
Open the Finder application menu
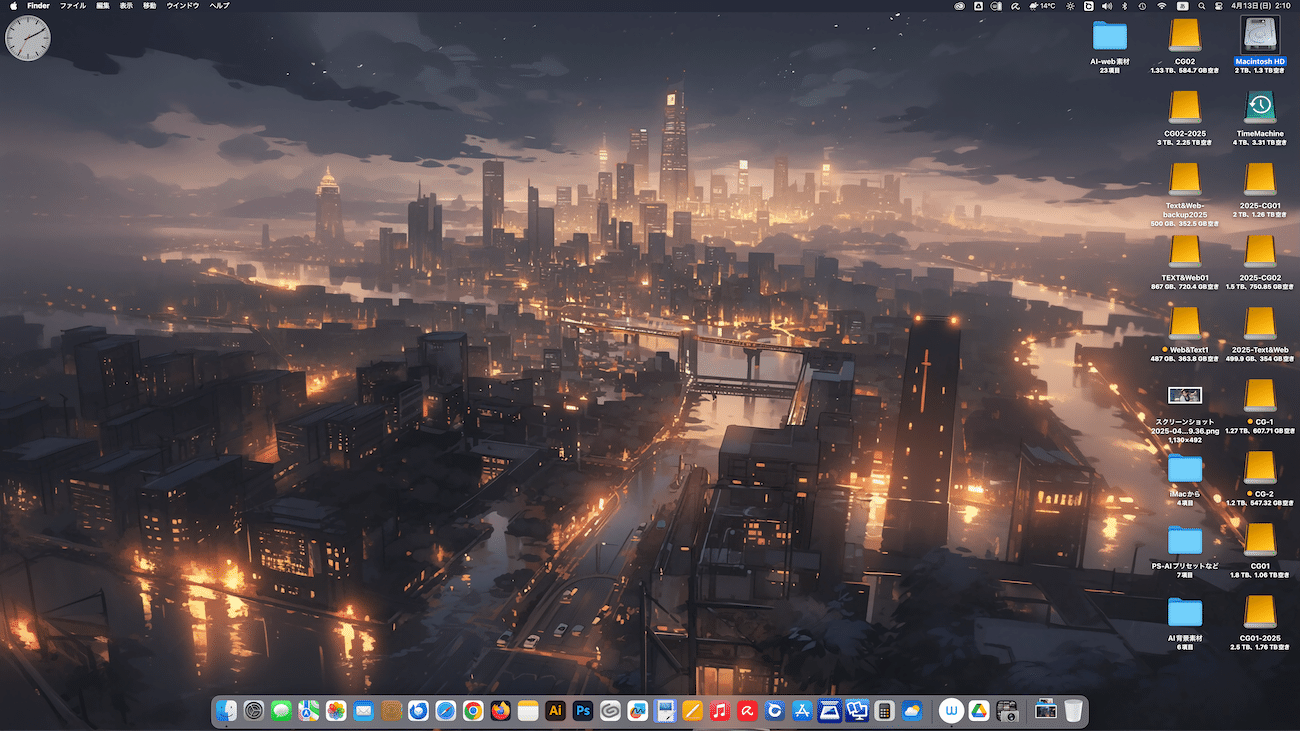[38, 6]
